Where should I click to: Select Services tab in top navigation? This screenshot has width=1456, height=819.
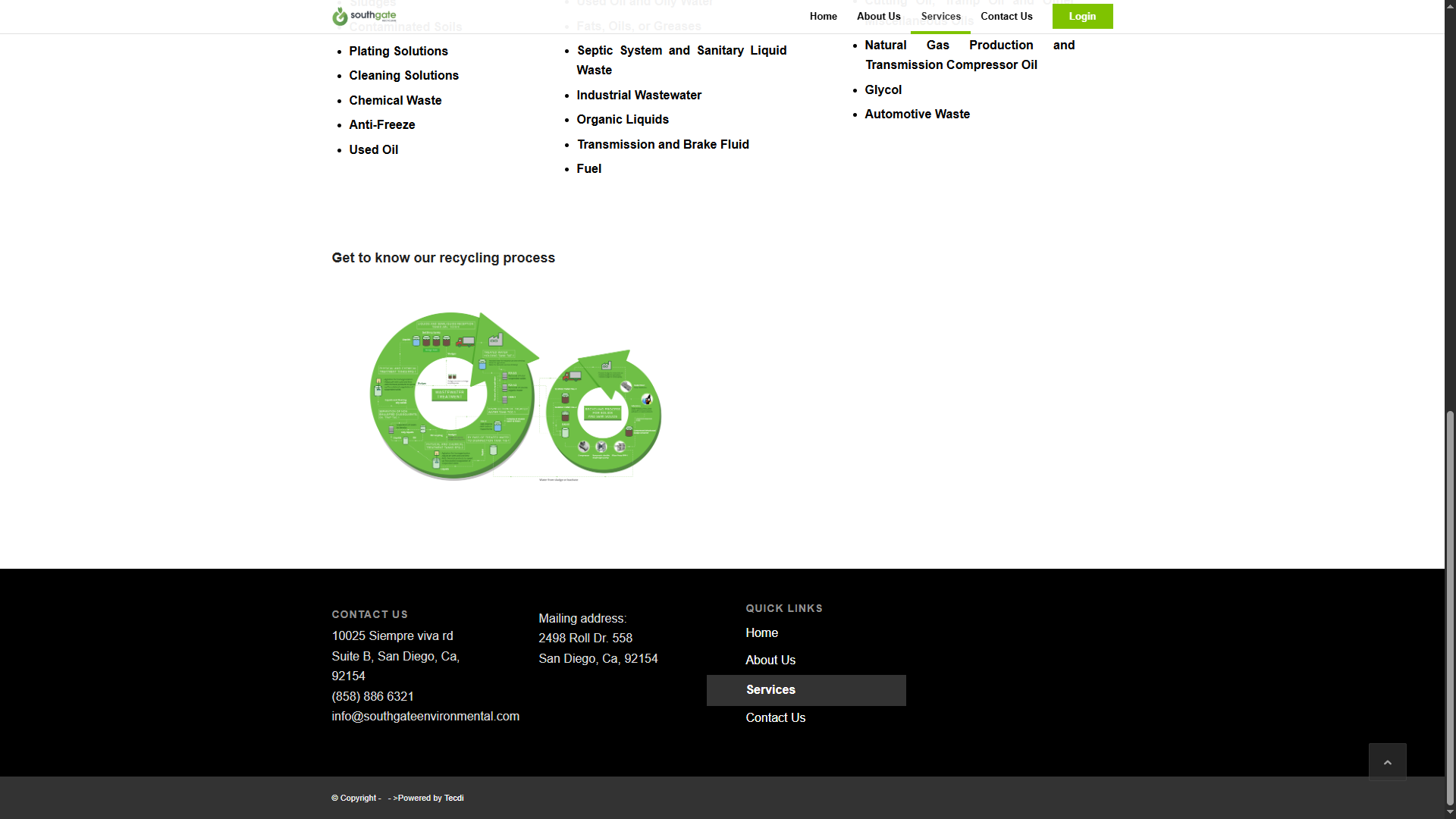940,16
